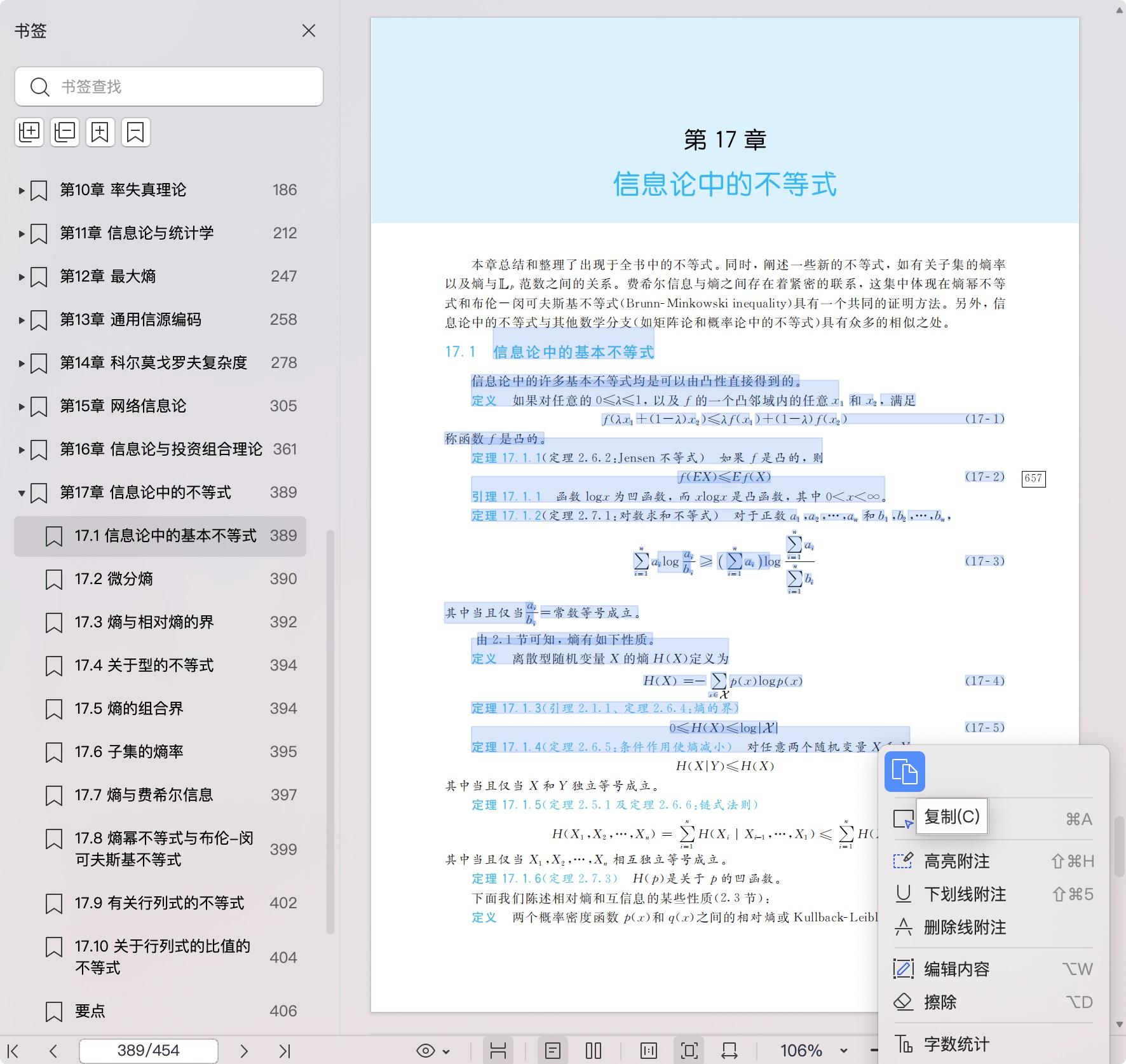This screenshot has width=1126, height=1064.
Task: Expand the 第15章 网络信息论 bookmark
Action: [21, 406]
